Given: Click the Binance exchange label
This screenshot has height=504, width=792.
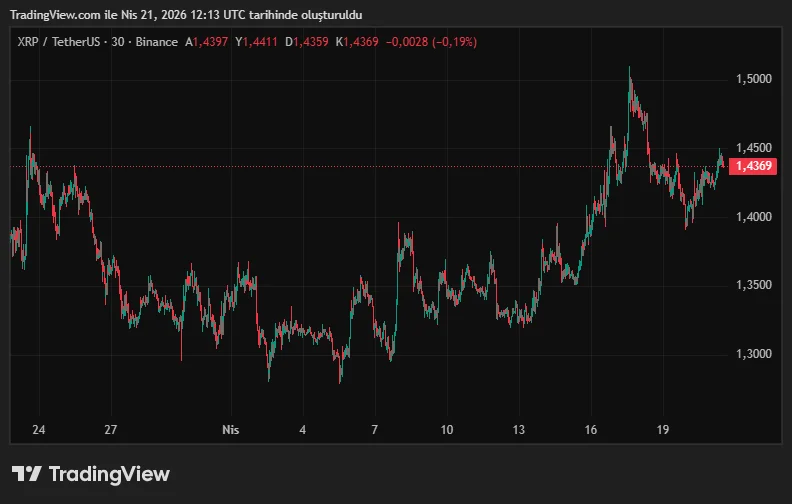Looking at the screenshot, I should 155,42.
